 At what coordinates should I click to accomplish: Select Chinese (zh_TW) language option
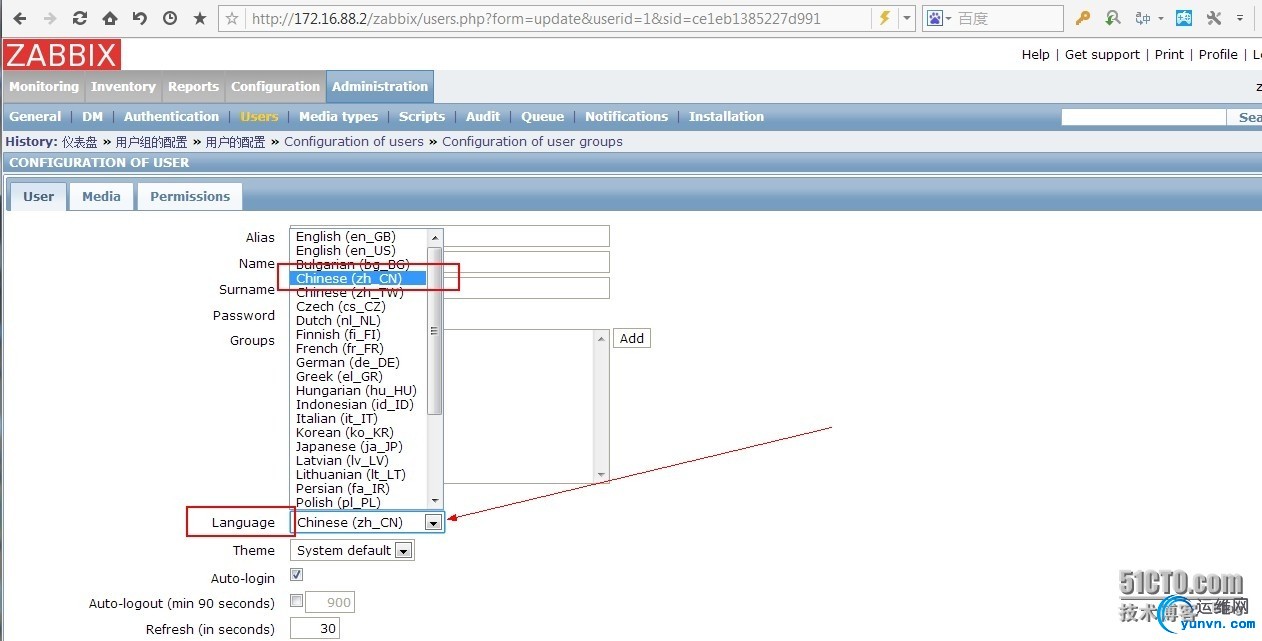[x=359, y=293]
